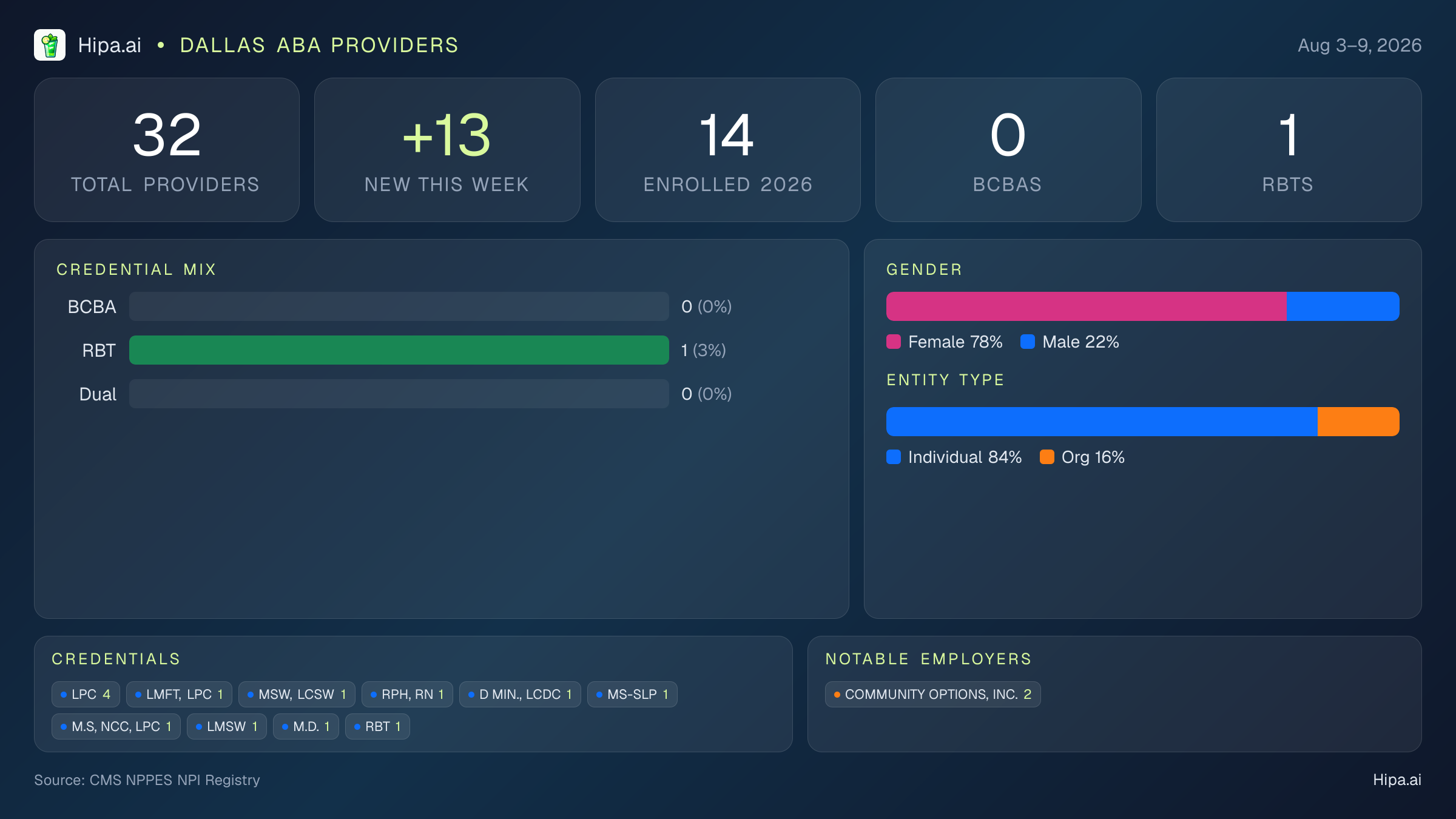Select the MS-SLP 1 credential chip
Screen dimensions: 1456x819
pyautogui.click(x=632, y=695)
